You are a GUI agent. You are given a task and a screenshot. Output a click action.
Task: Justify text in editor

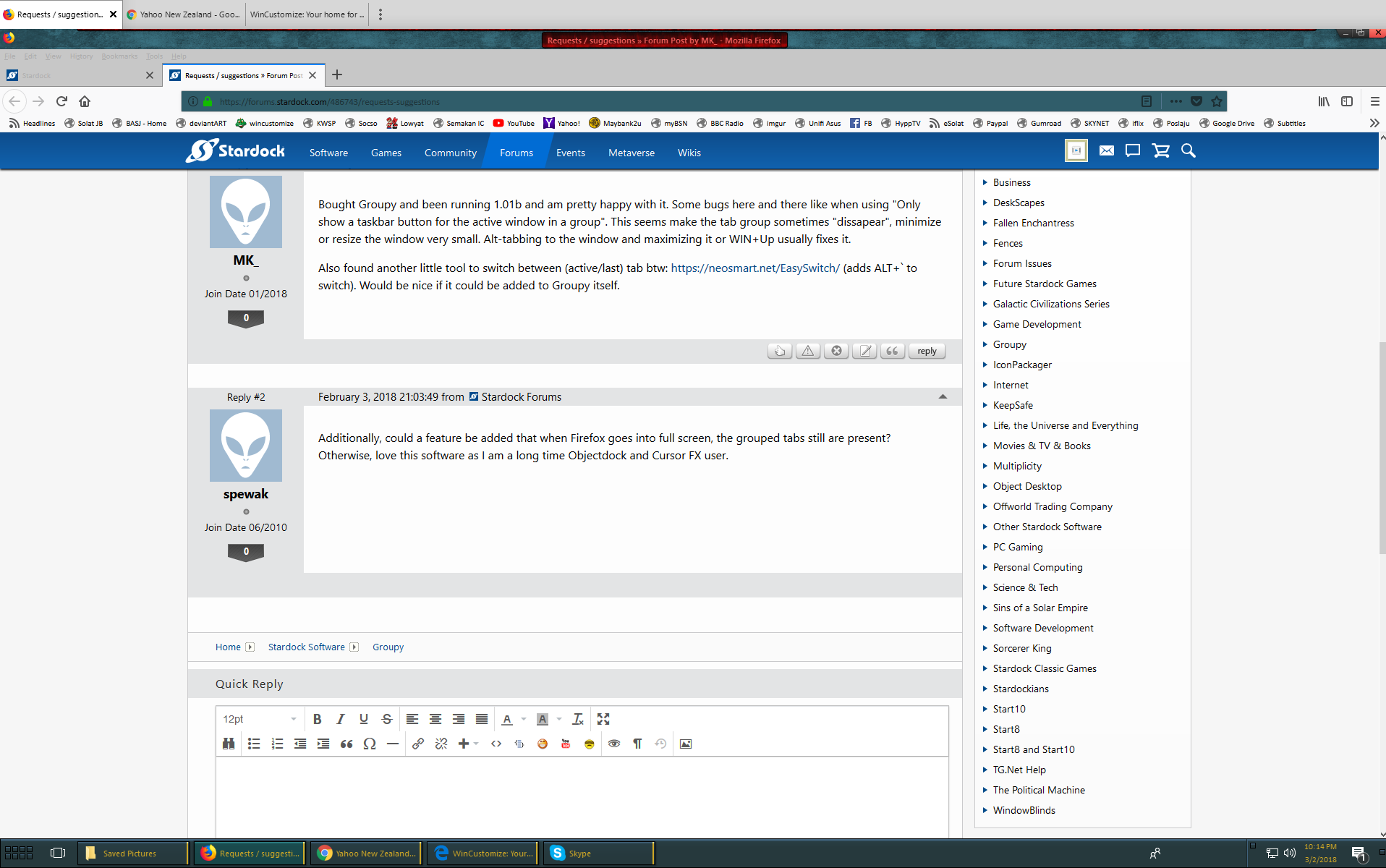click(x=482, y=719)
